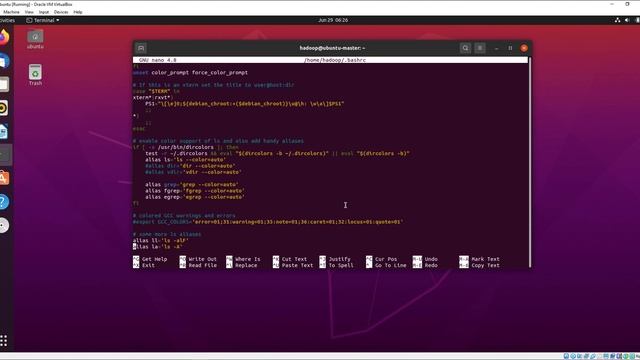Place cursor on the 'alias egrep' line
Viewport: 640px width, 360px height.
195,197
